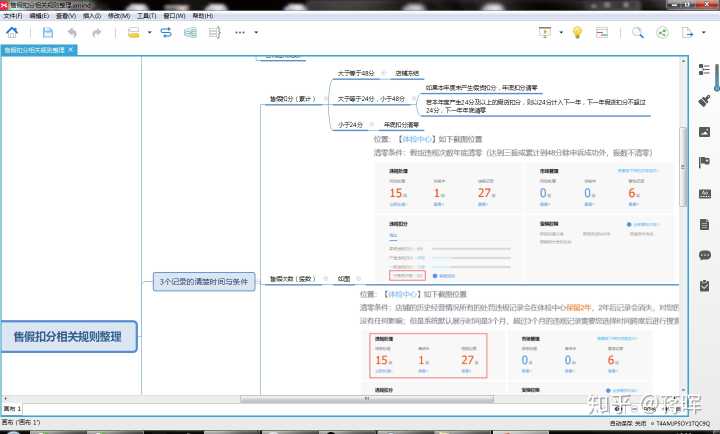This screenshot has height=434, width=720.
Task: Open the Notes panel in right sidebar
Action: (x=704, y=224)
